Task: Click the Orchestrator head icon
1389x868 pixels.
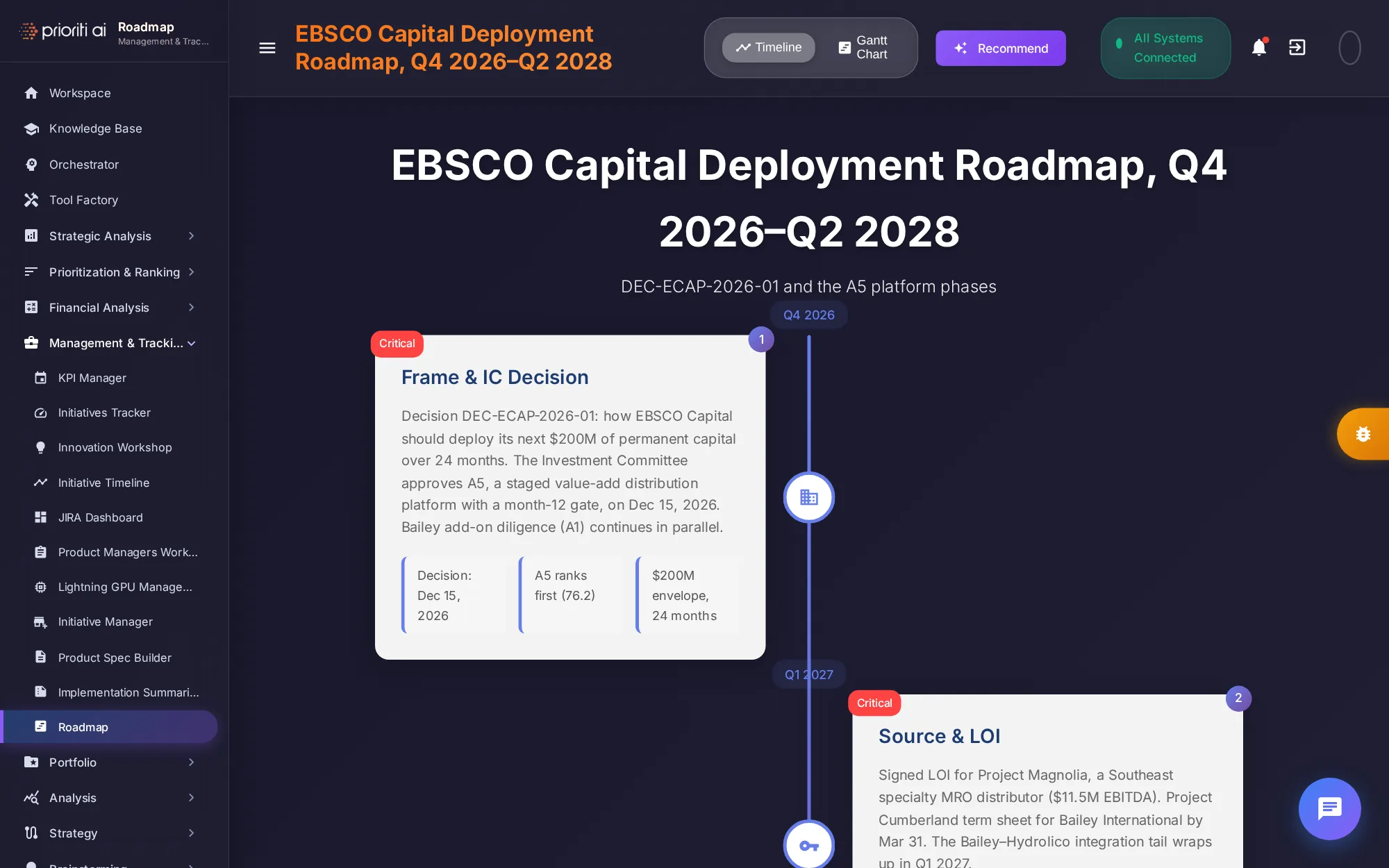Action: coord(31,165)
